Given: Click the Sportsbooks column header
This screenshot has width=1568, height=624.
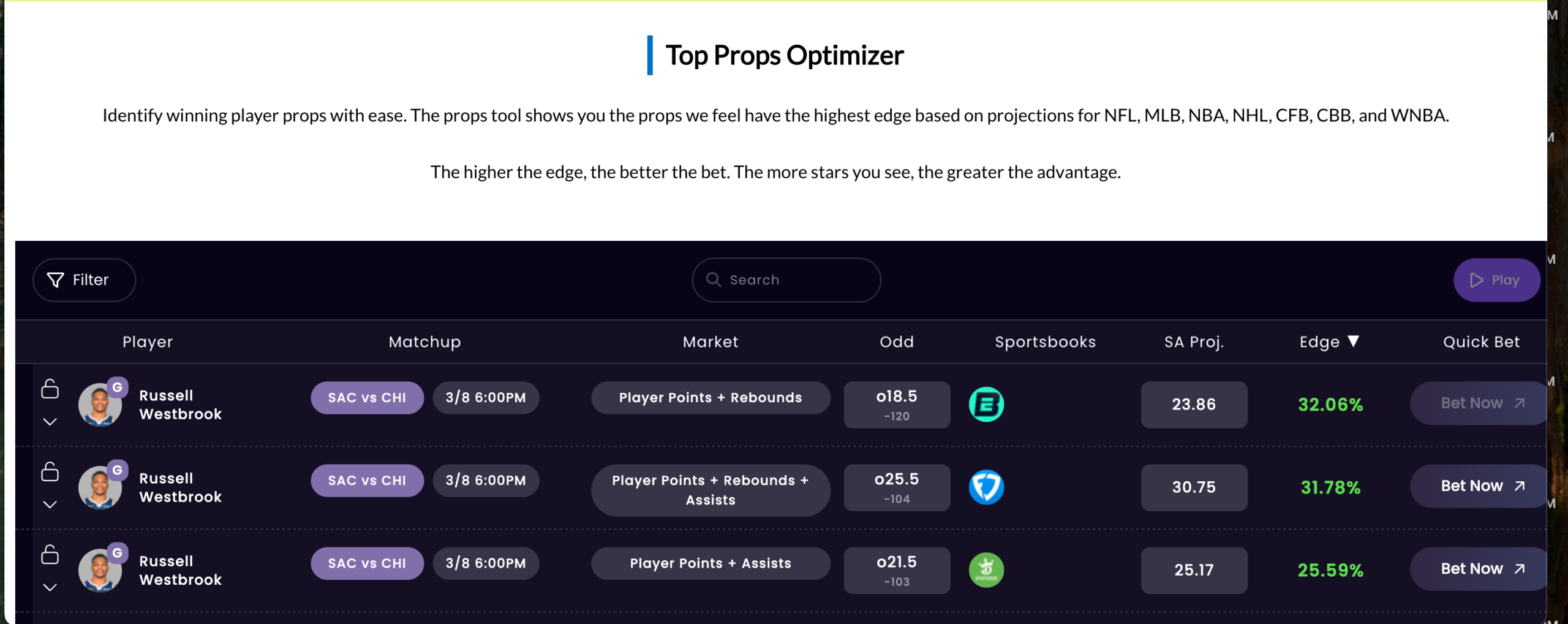Looking at the screenshot, I should tap(1045, 342).
